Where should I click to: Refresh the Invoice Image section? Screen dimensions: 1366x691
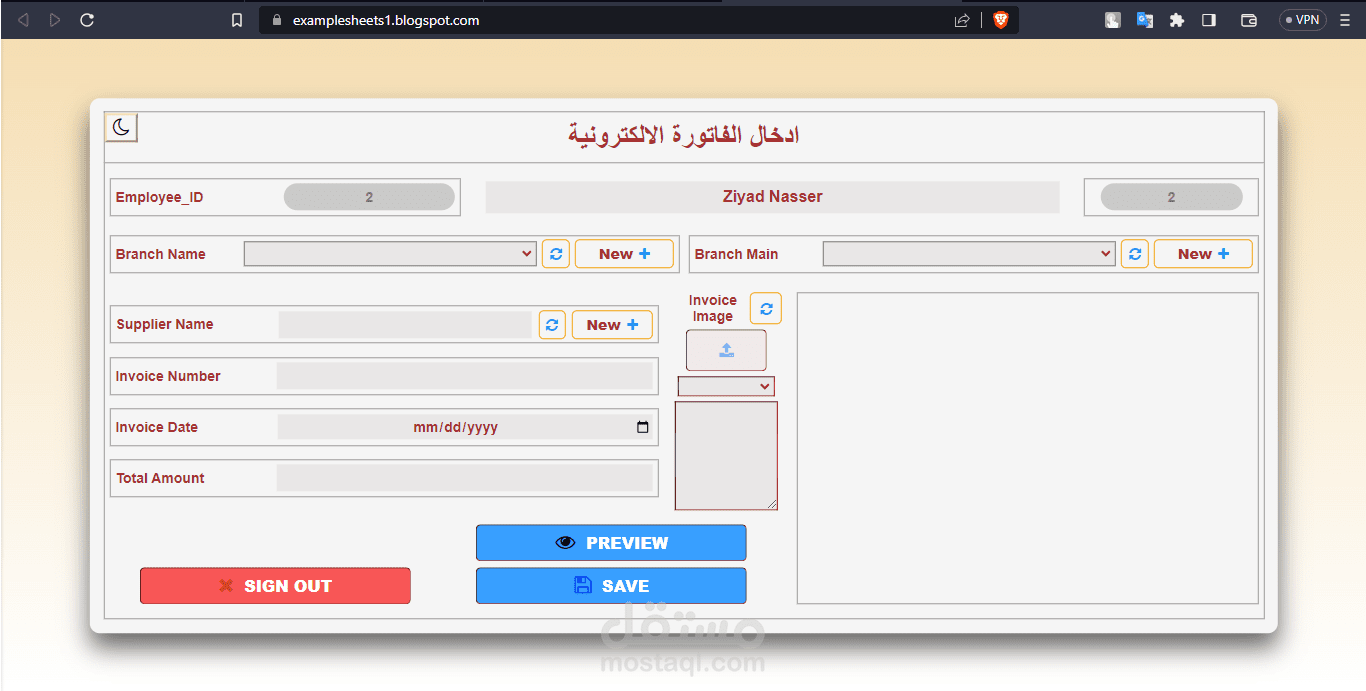766,308
